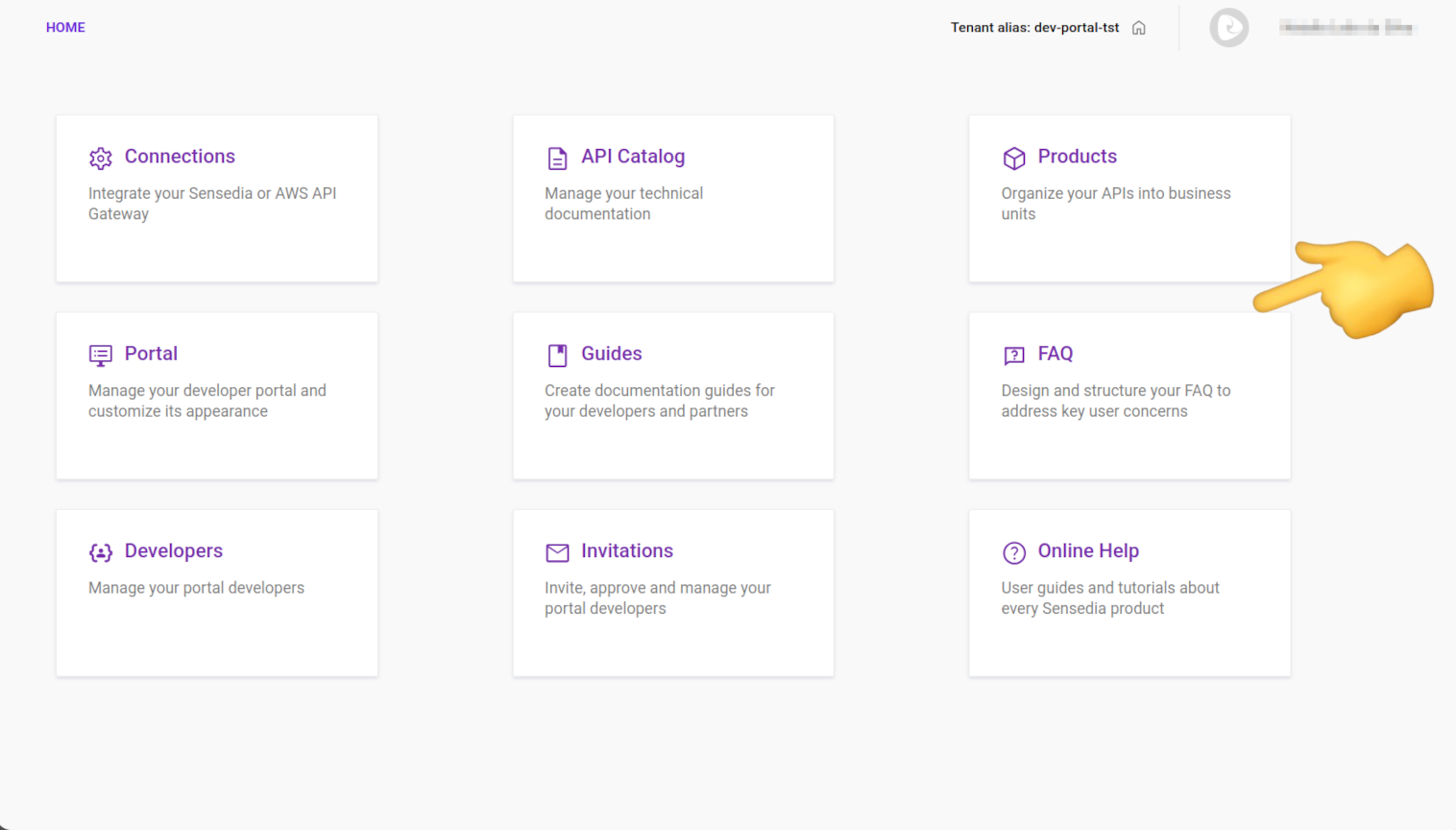Click the blurred username in the top bar

(x=1348, y=27)
